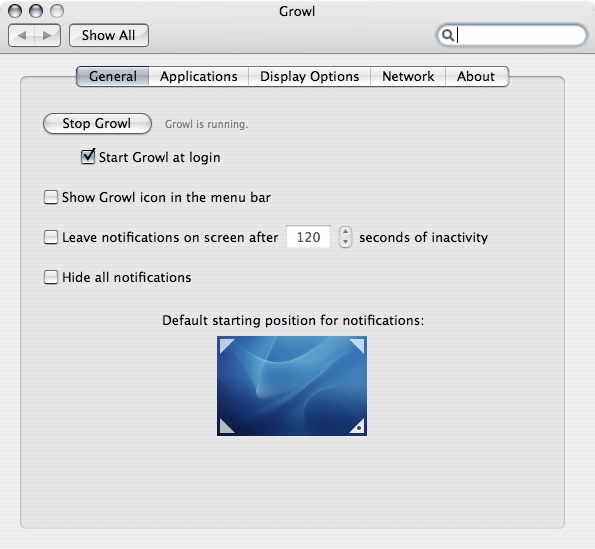The image size is (595, 549).
Task: Enable Leave notifications on screen checkbox
Action: tap(50, 237)
